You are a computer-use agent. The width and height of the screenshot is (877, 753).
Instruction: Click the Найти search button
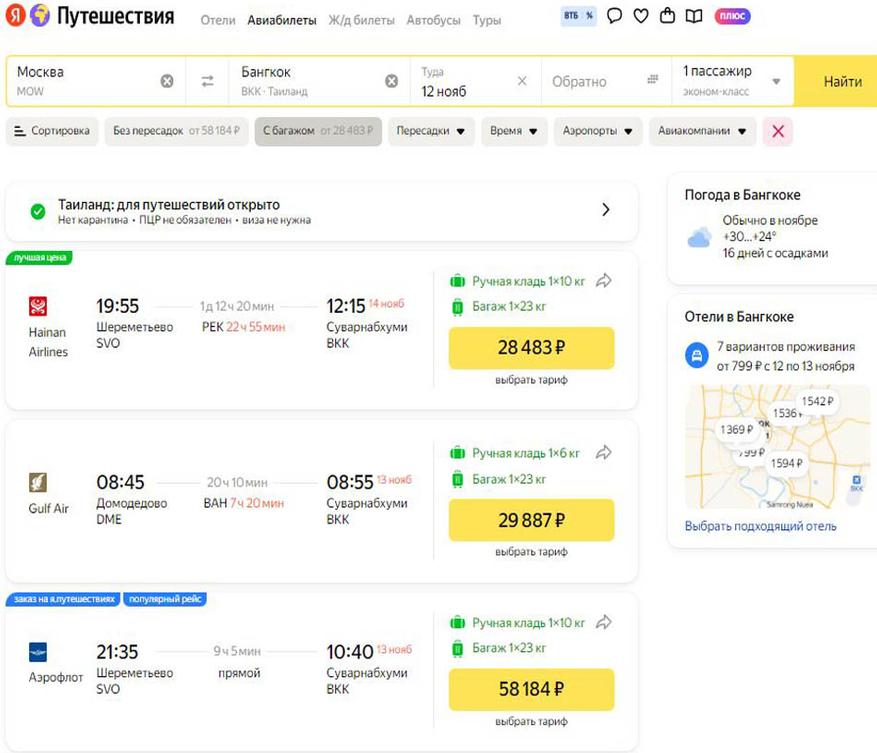click(836, 82)
